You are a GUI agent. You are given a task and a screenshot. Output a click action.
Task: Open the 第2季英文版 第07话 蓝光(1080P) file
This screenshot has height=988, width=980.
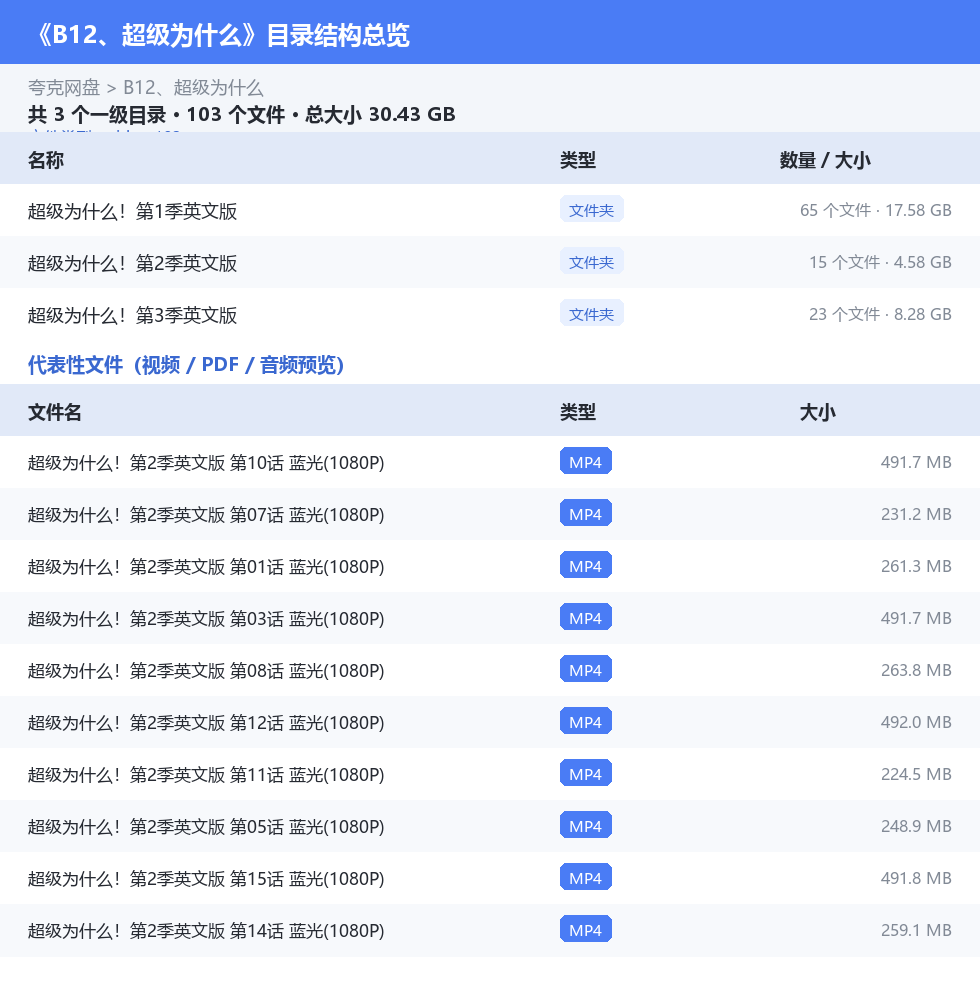[206, 515]
